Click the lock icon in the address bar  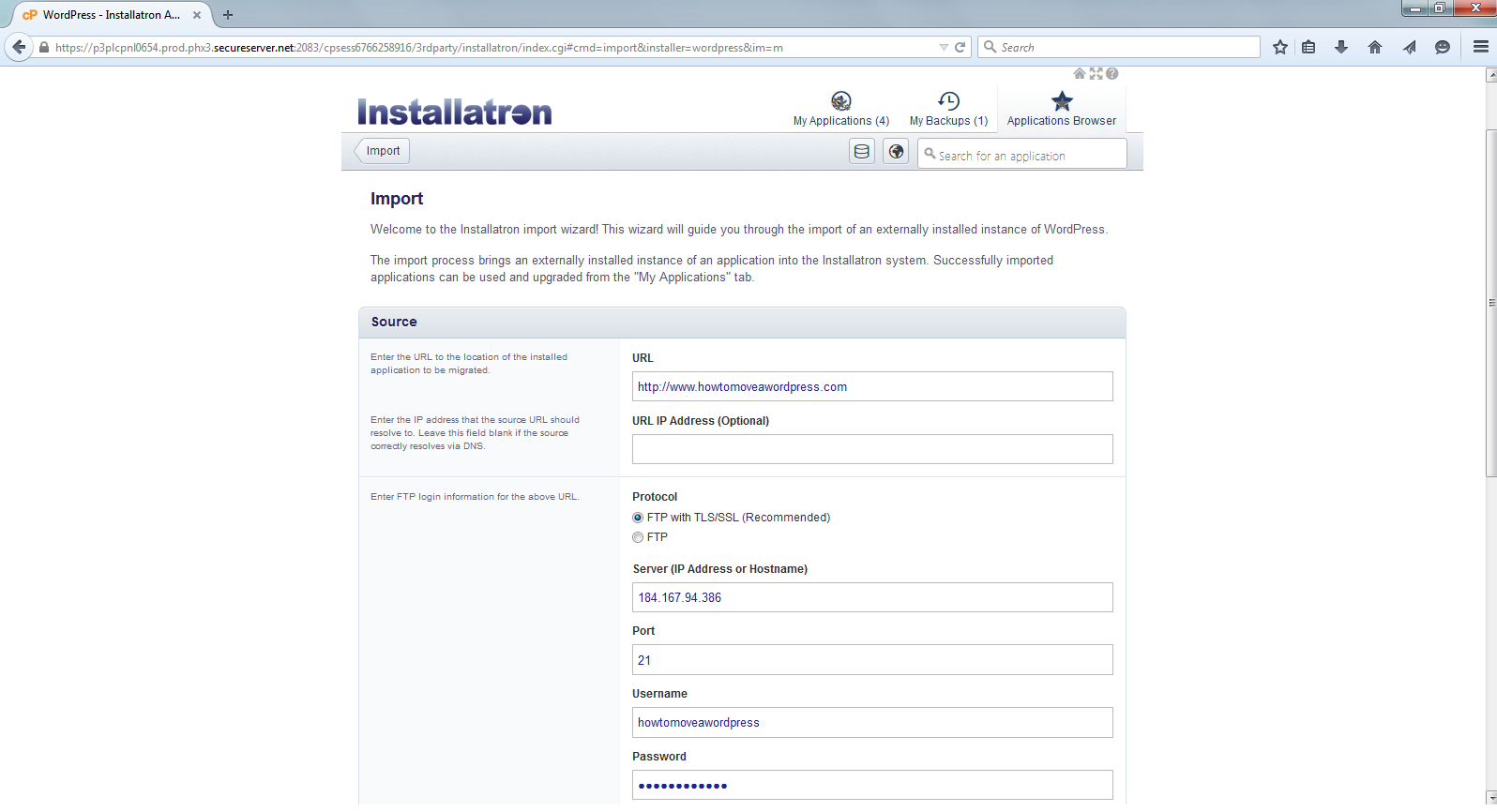[43, 47]
